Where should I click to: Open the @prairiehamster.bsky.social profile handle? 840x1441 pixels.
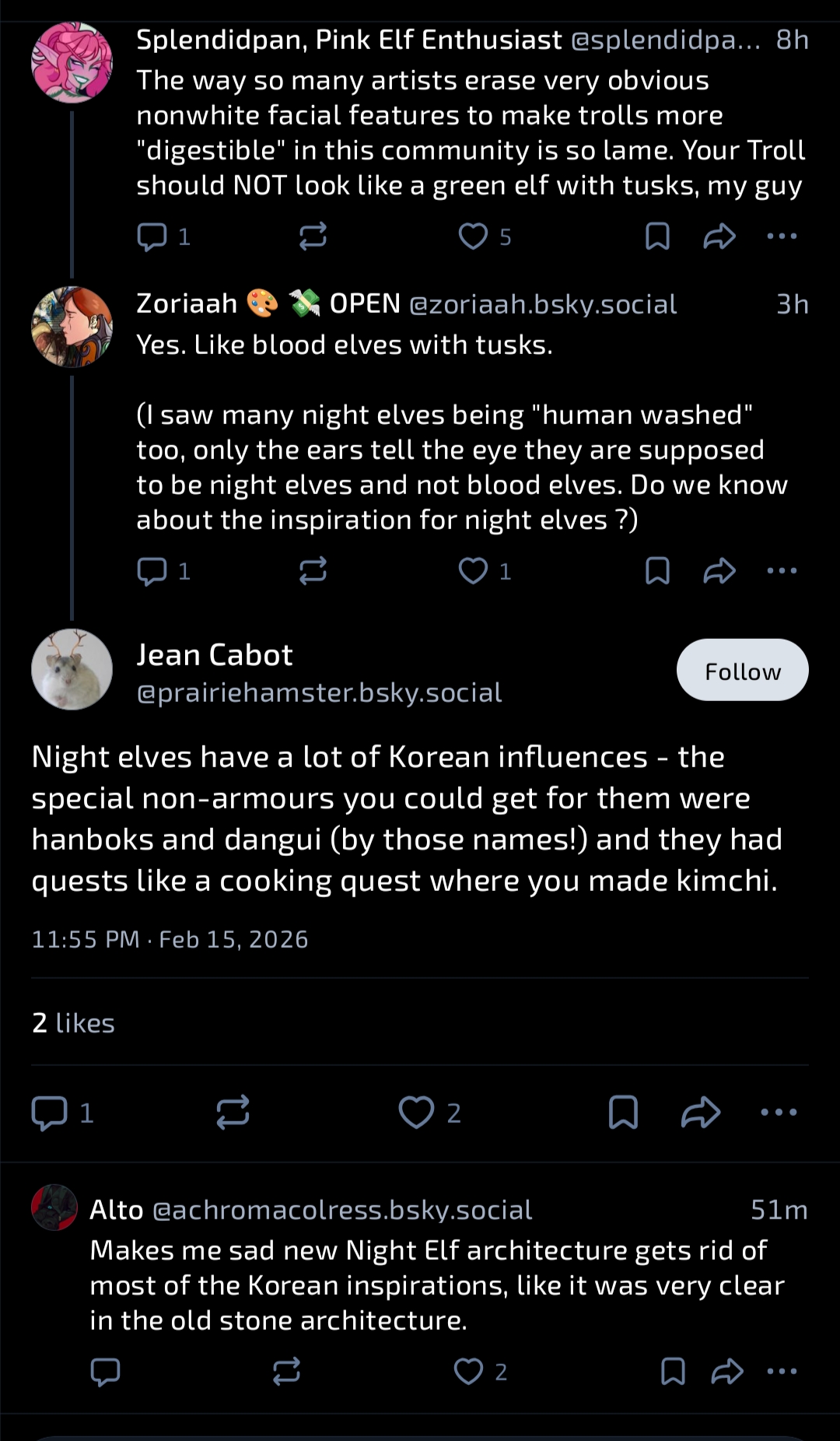click(x=319, y=692)
